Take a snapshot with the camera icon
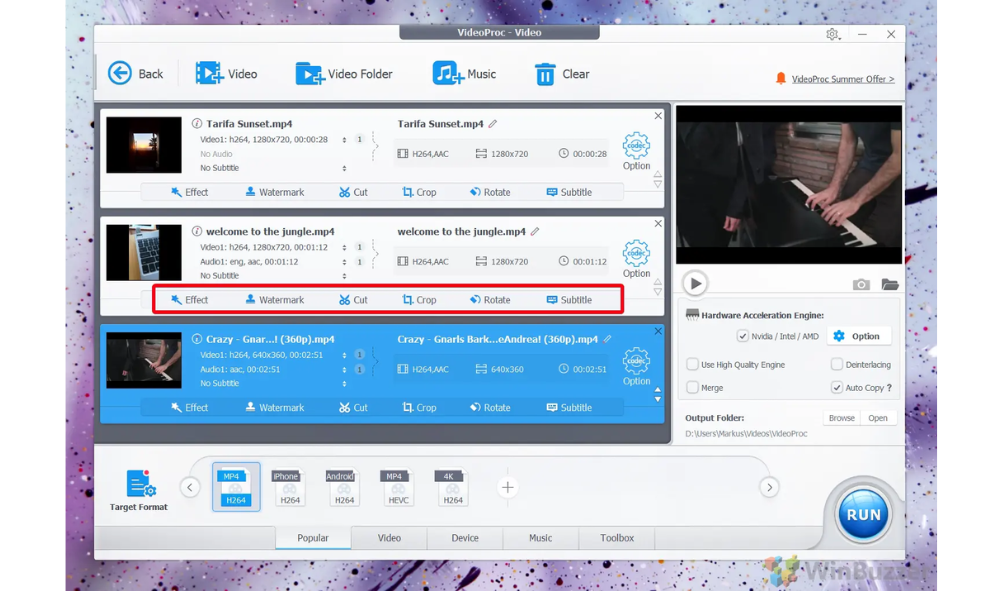This screenshot has height=591, width=1004. [860, 284]
